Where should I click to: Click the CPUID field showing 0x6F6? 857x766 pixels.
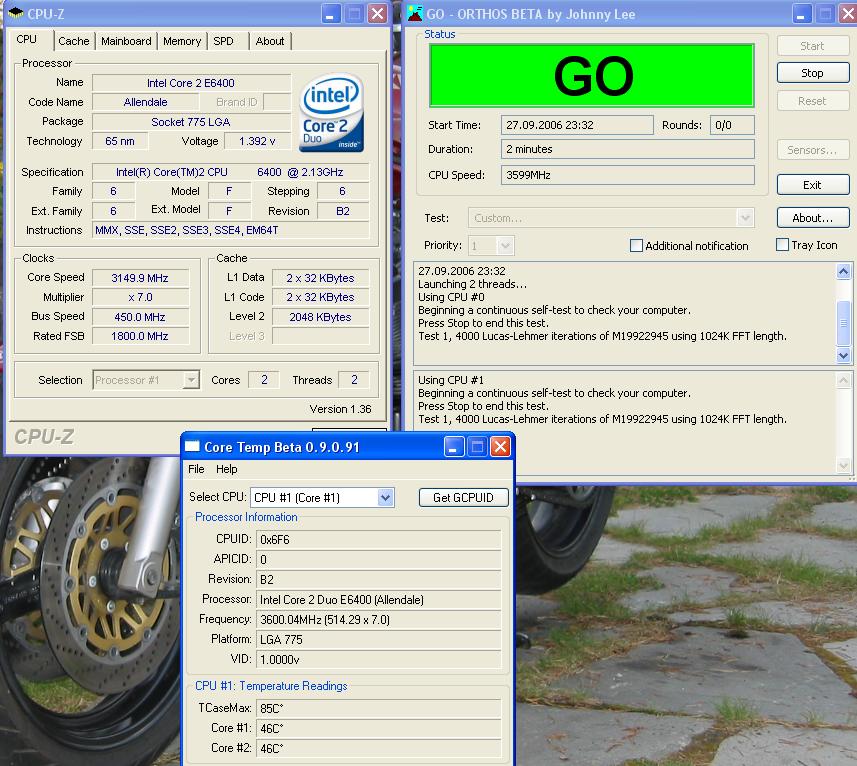[x=378, y=540]
